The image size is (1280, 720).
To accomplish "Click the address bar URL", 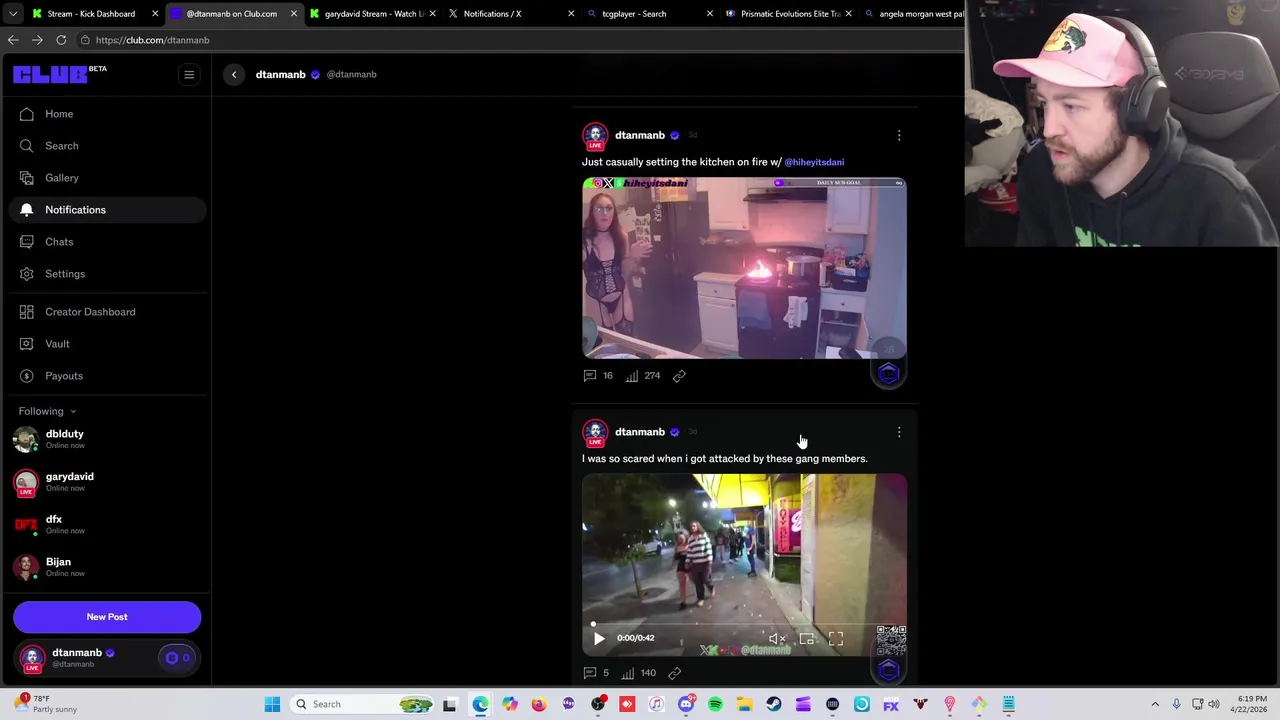I will 152,40.
